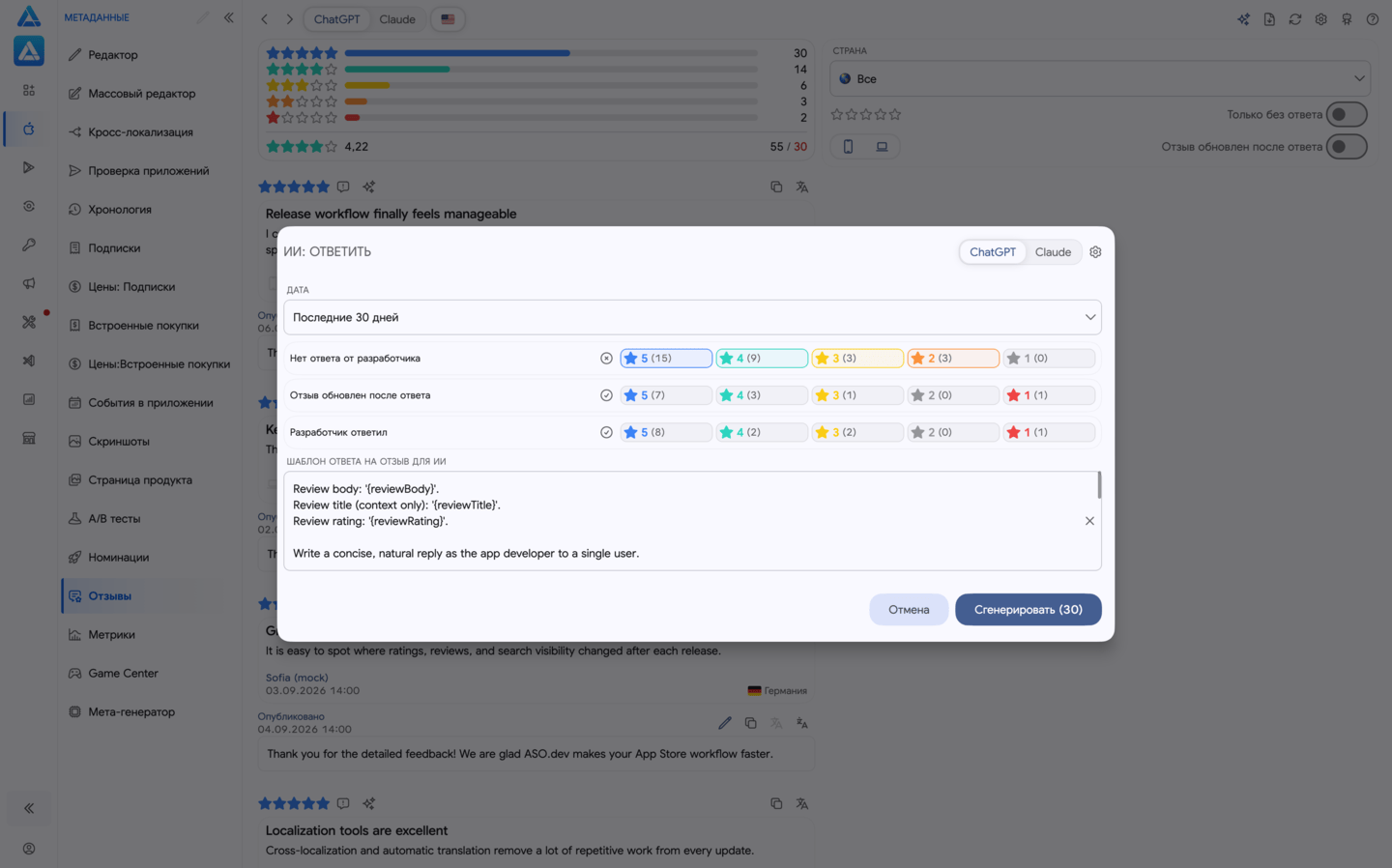The image size is (1392, 868).
Task: Clear the AI reply template text
Action: tap(1089, 521)
